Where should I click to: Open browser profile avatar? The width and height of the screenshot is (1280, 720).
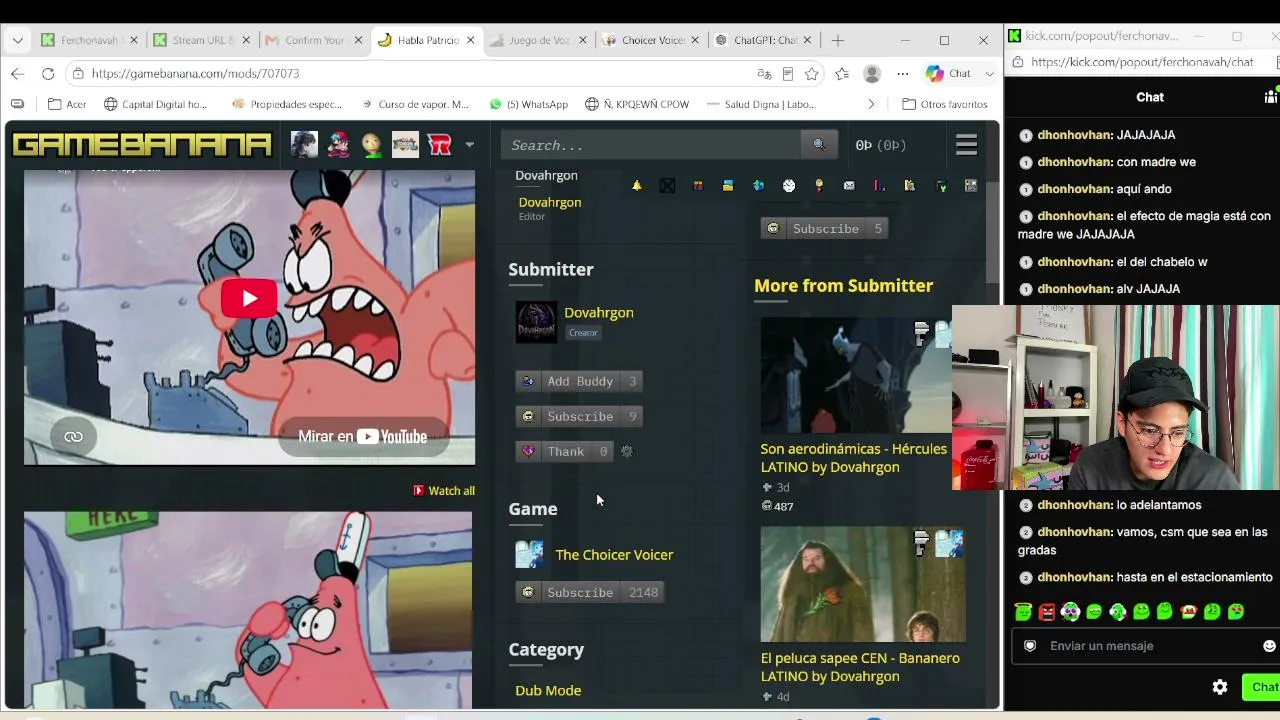coord(872,74)
